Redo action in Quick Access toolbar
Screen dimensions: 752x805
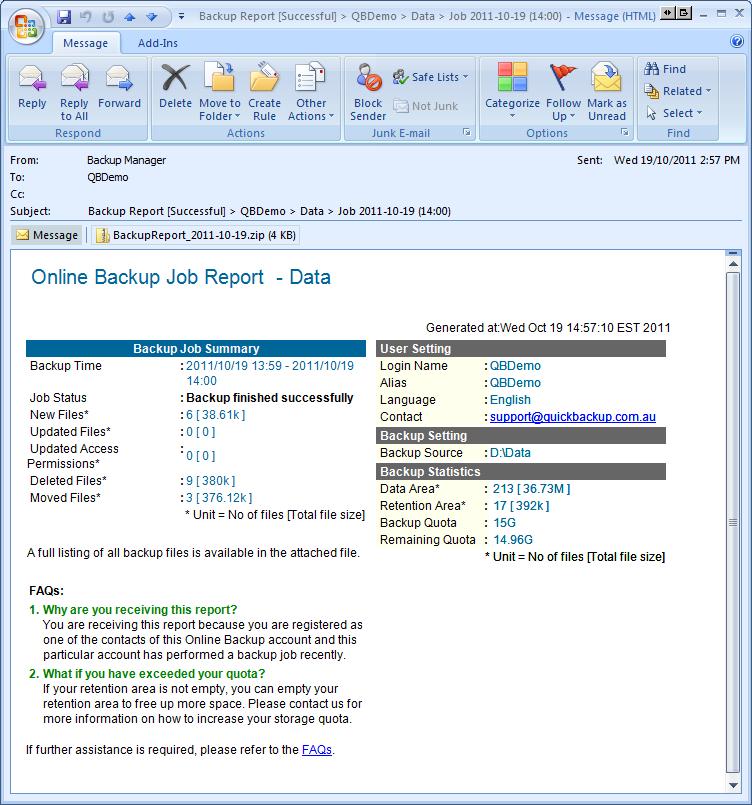pyautogui.click(x=108, y=16)
